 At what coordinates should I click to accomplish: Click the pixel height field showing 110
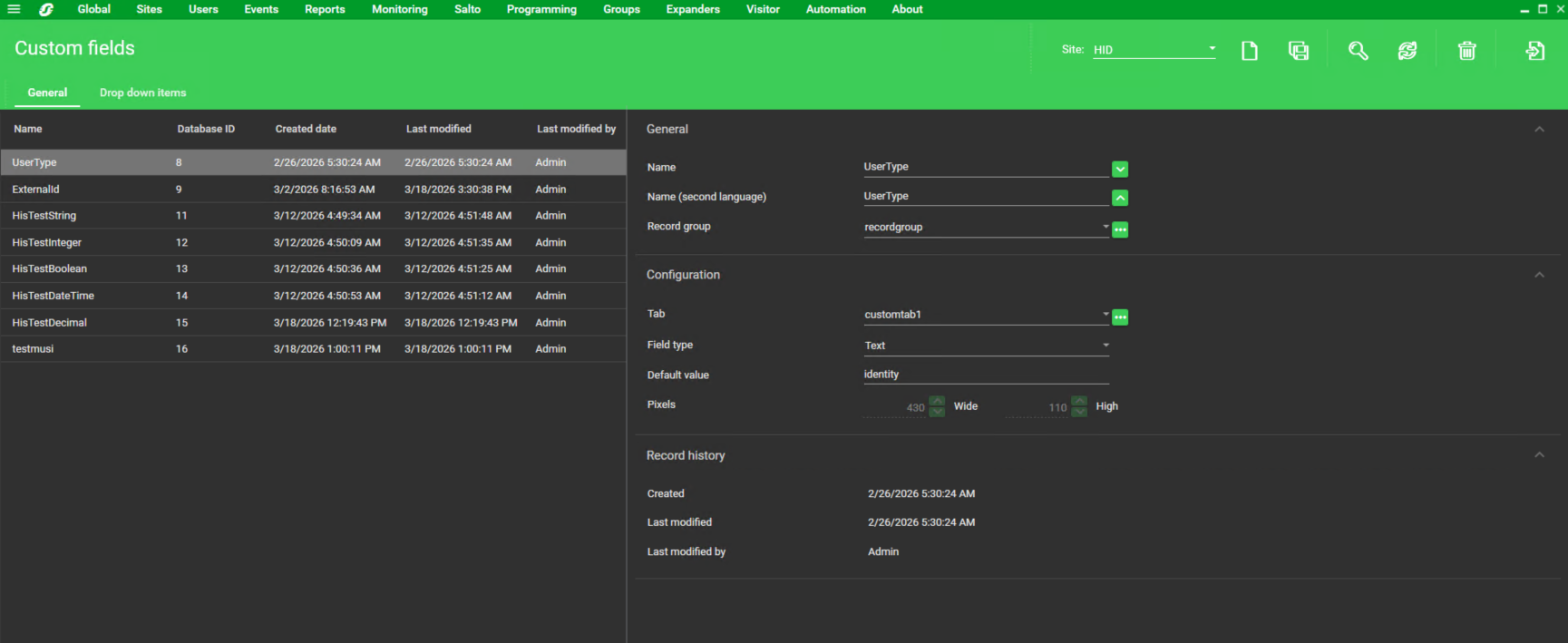click(1037, 407)
